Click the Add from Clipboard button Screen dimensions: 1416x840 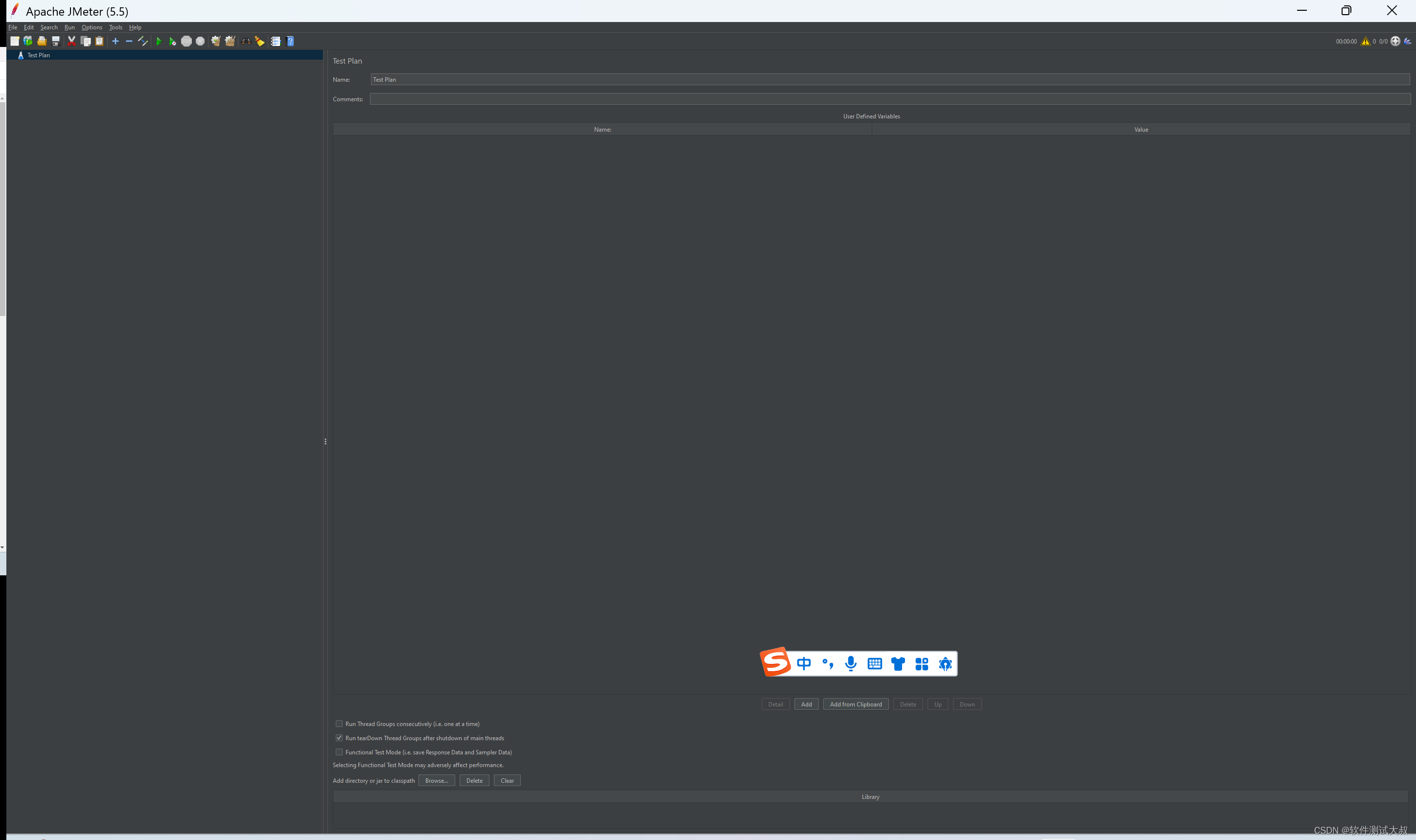point(856,704)
